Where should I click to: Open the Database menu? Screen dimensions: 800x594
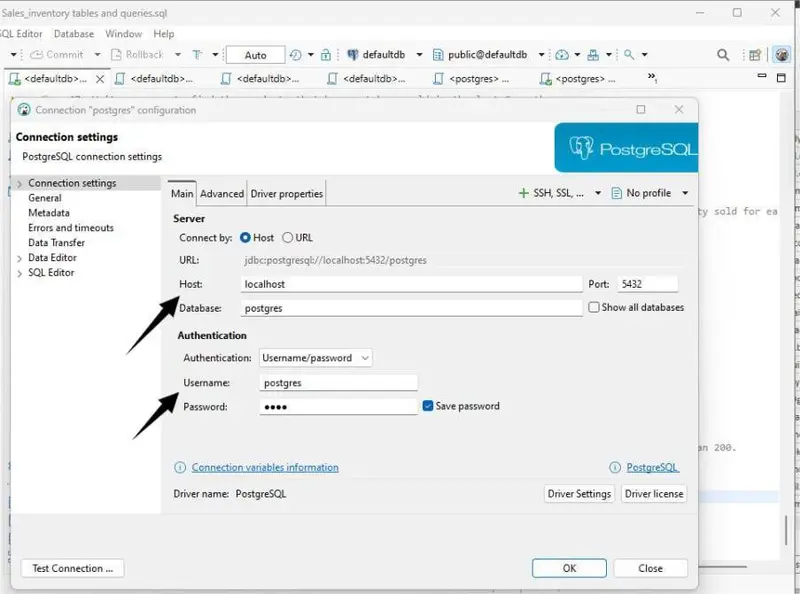click(74, 34)
